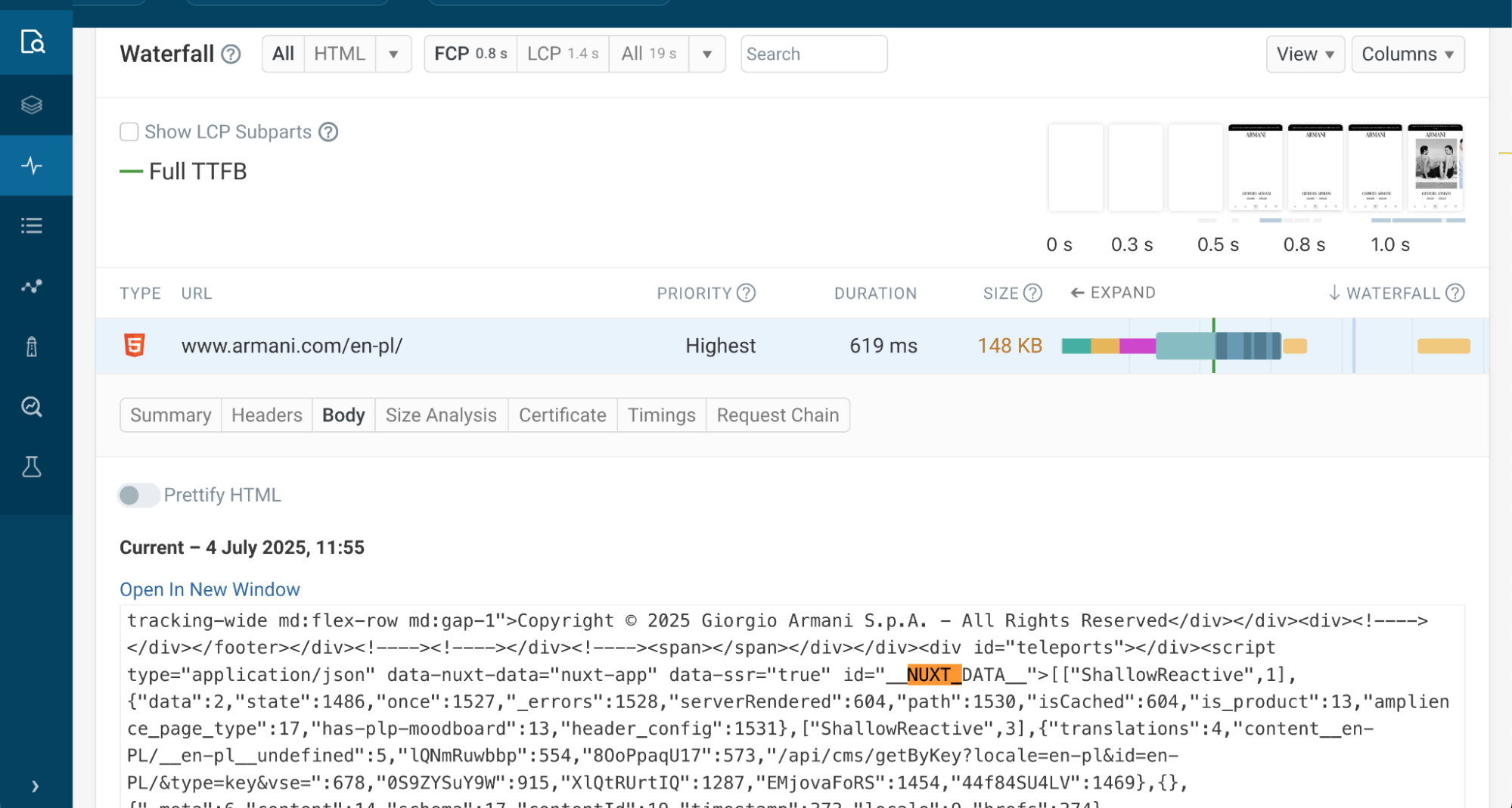Click the Expand column arrow header
Screen dimensions: 1512x808
pyautogui.click(x=1113, y=293)
